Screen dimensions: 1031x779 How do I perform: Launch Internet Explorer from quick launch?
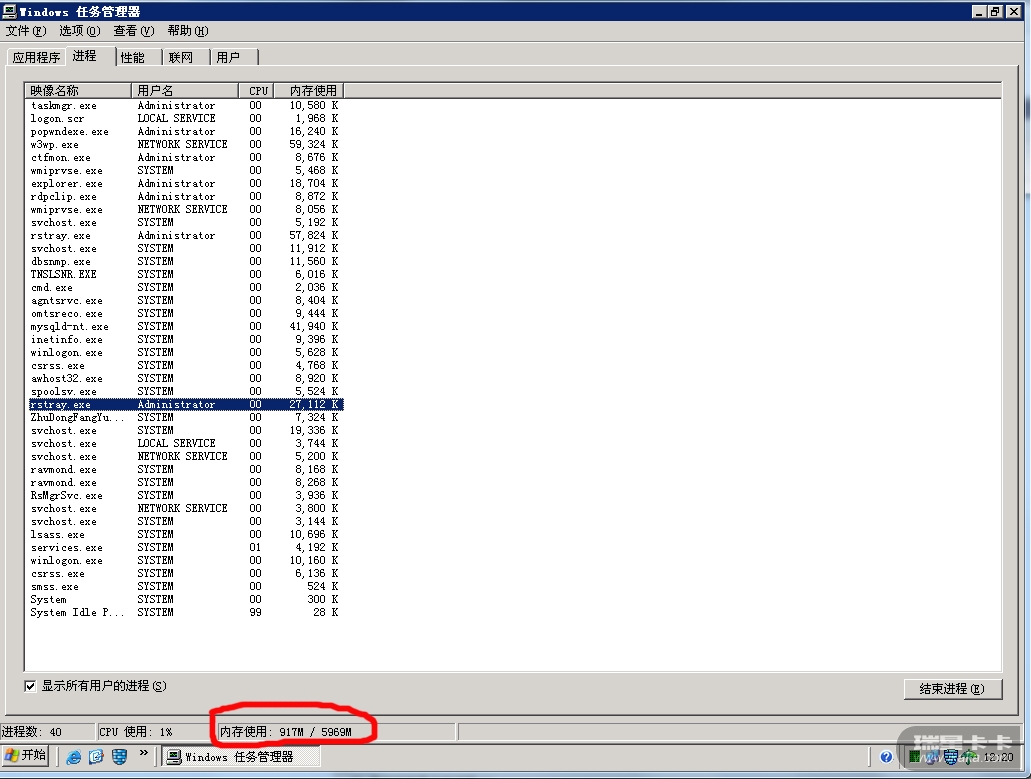coord(74,757)
